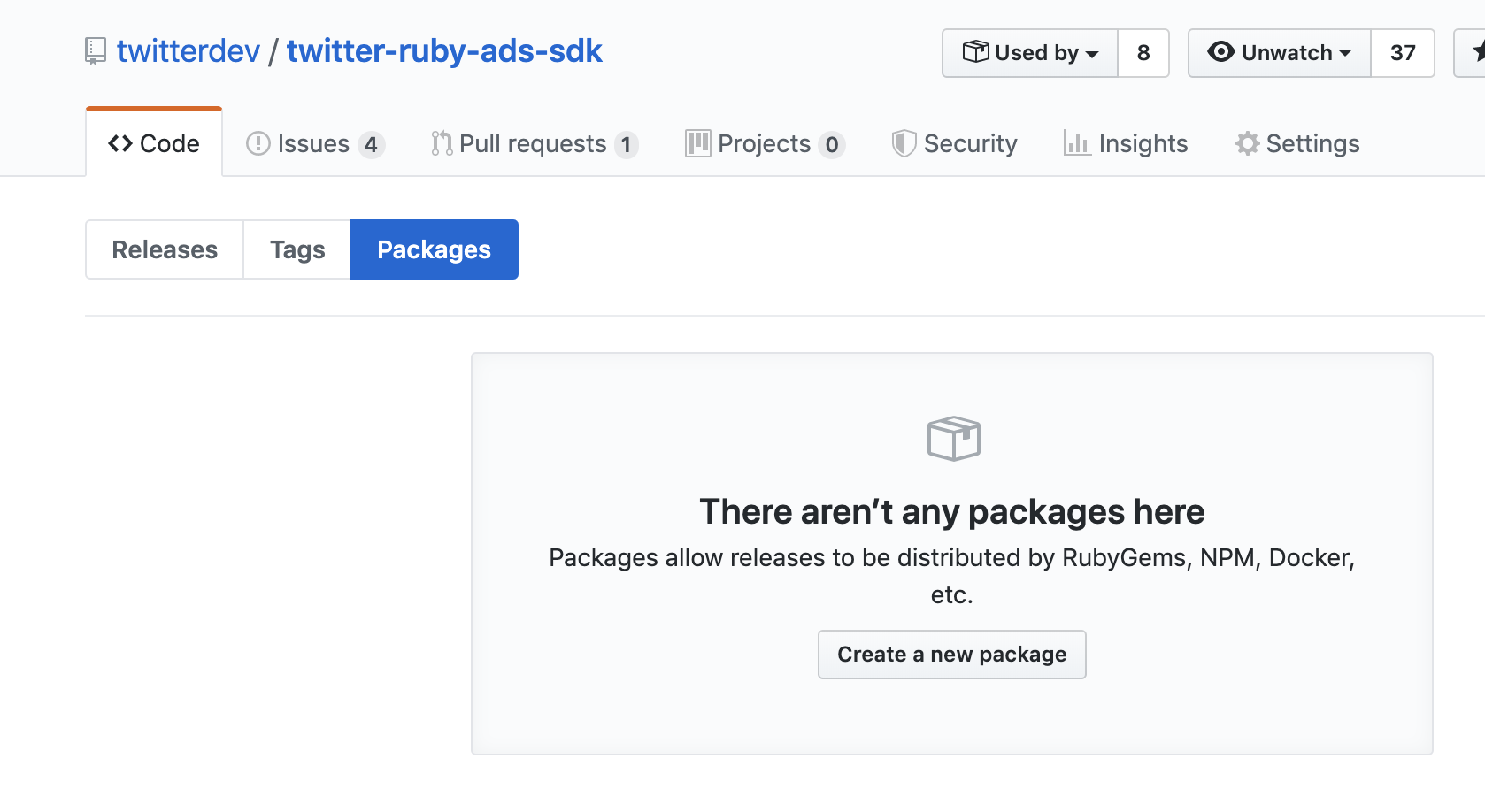The height and width of the screenshot is (812, 1485).
Task: Click the package icon on Used by button
Action: [x=975, y=51]
